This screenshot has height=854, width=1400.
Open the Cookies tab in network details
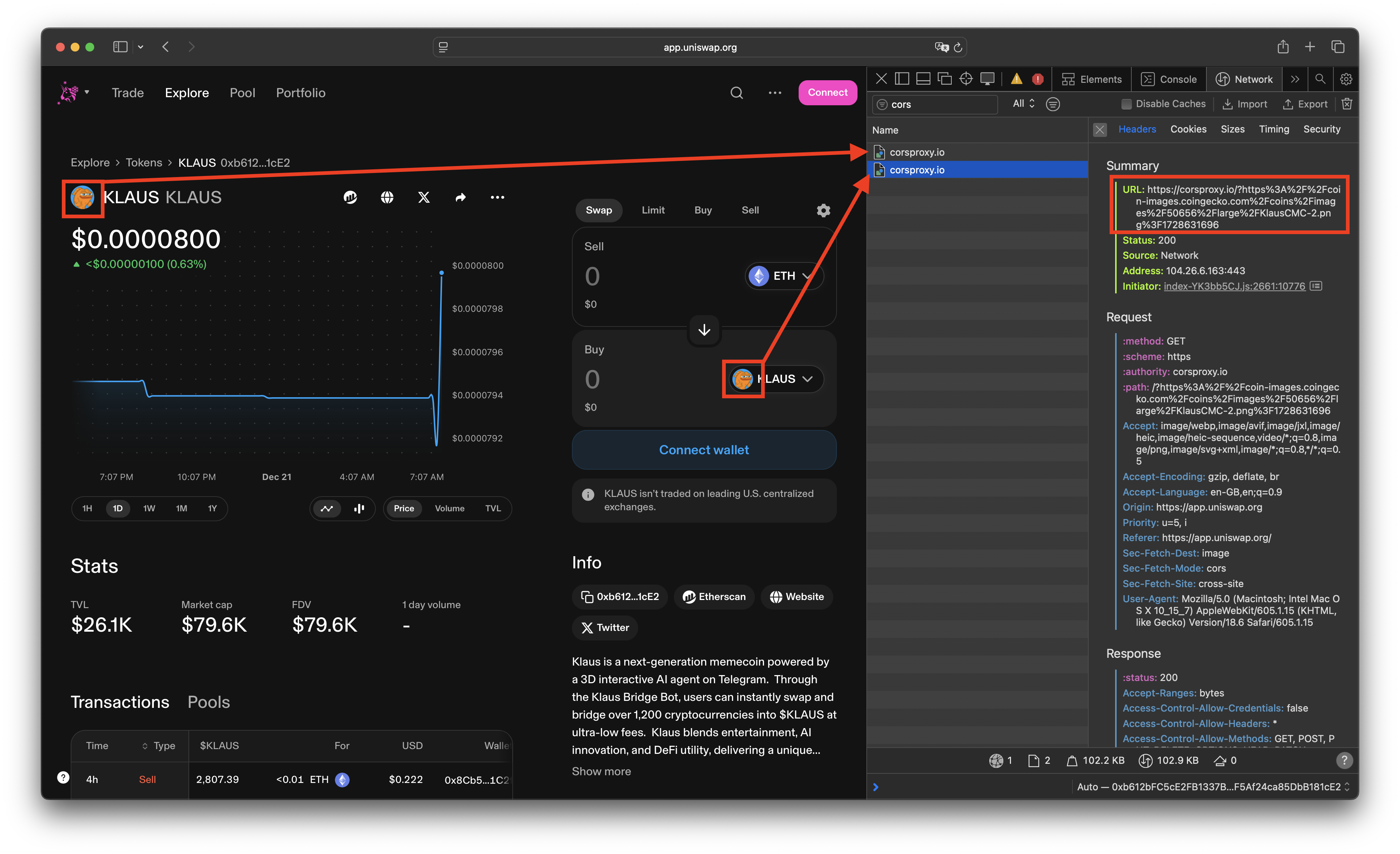(x=1188, y=130)
